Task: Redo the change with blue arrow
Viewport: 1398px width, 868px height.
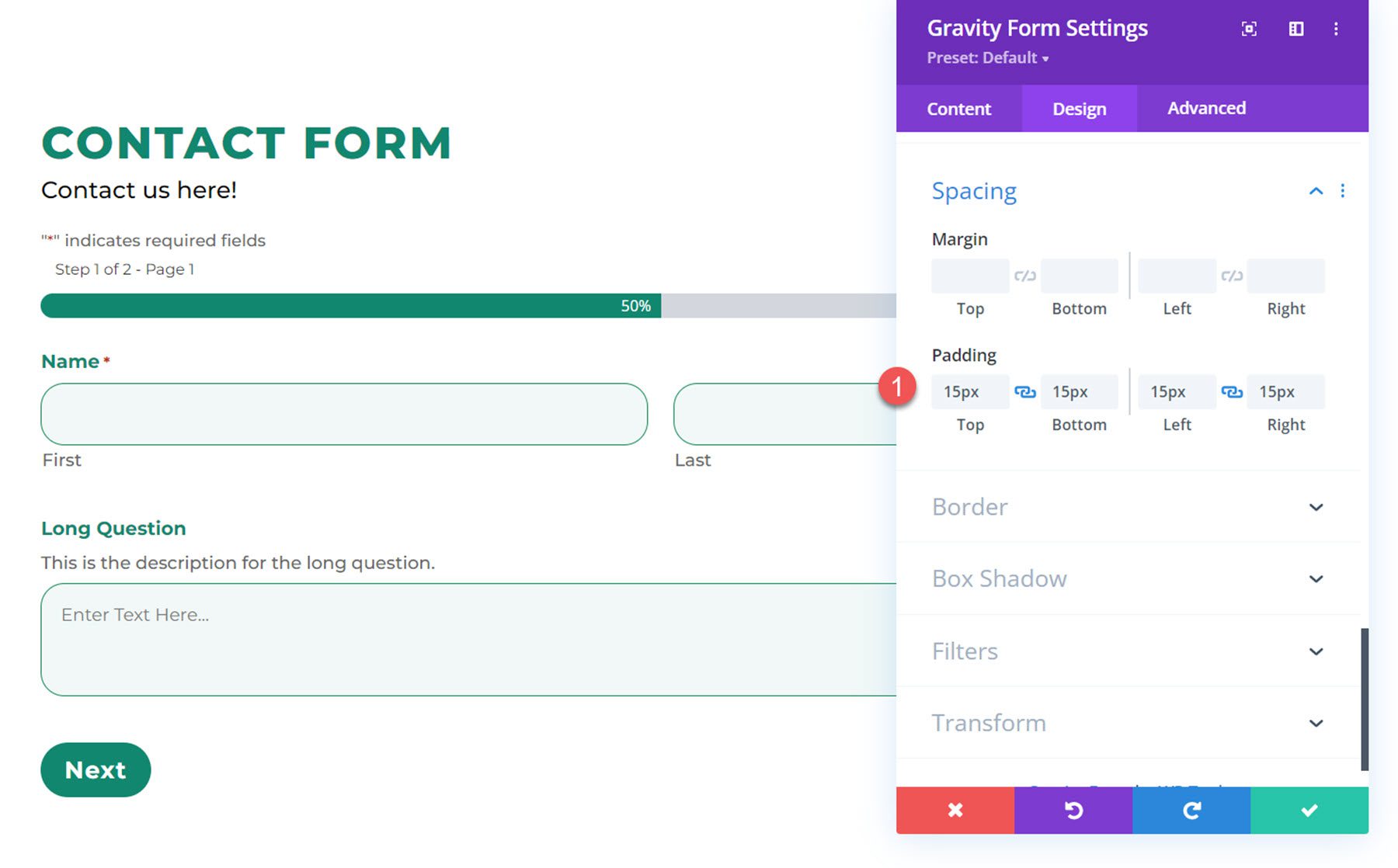Action: pos(1191,811)
